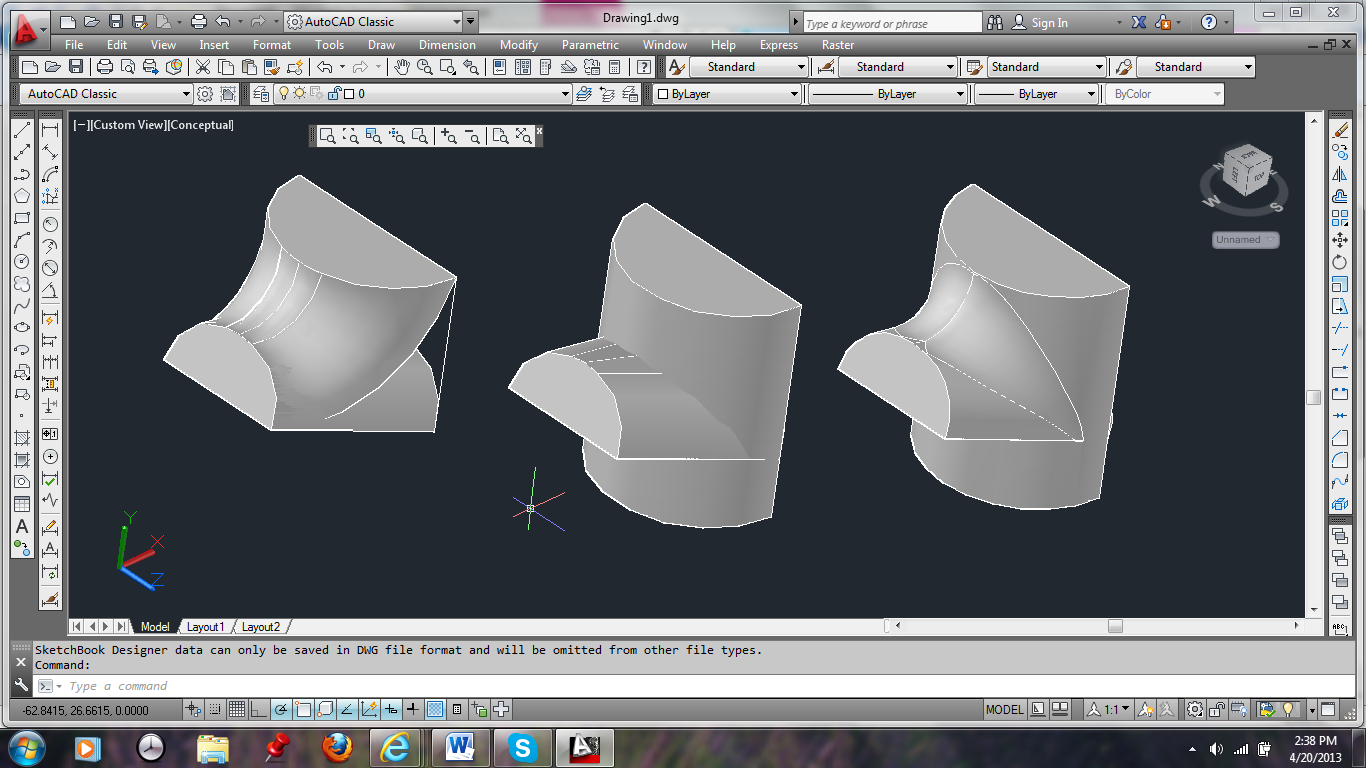Image resolution: width=1366 pixels, height=768 pixels.
Task: Select the Polygon draw tool
Action: point(22,196)
